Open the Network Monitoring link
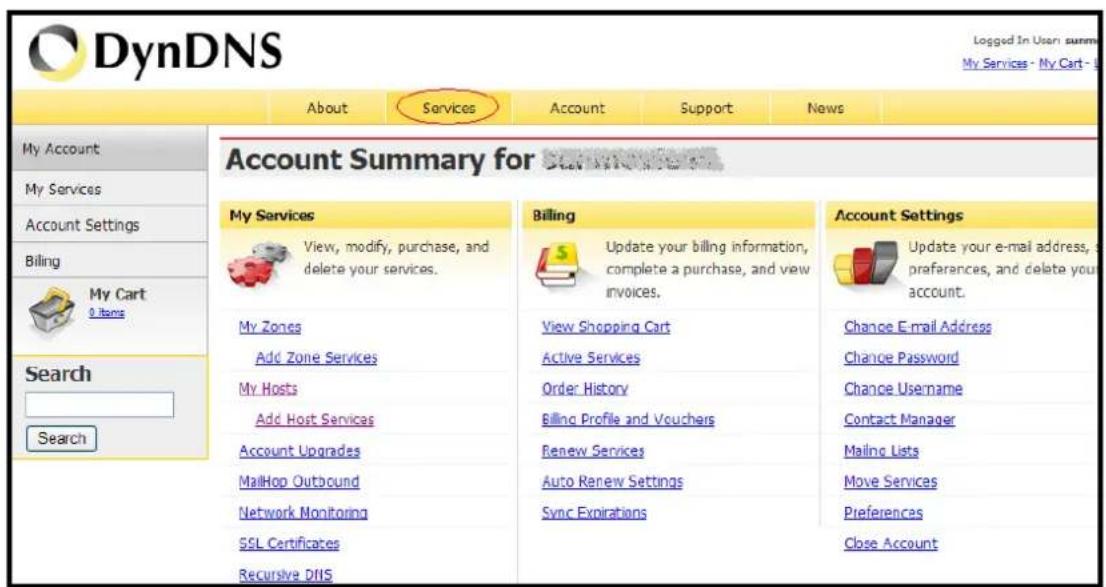 (x=303, y=513)
